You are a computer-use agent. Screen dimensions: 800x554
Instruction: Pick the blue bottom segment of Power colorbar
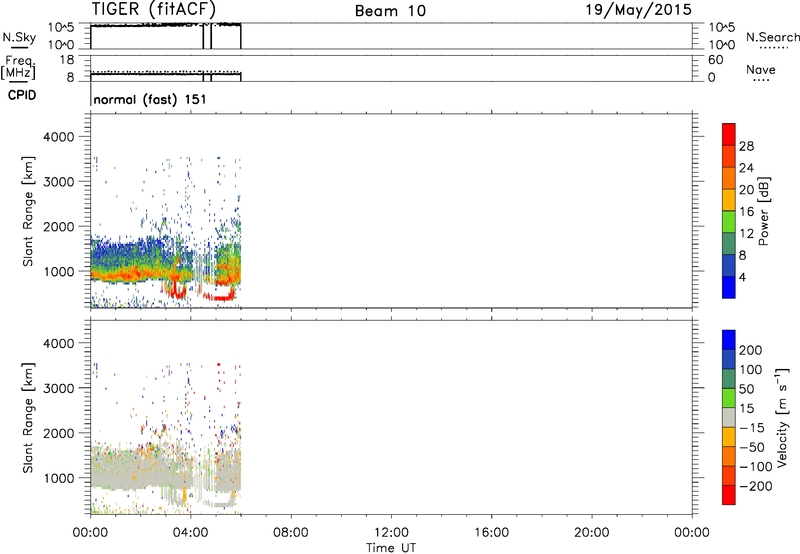click(729, 287)
